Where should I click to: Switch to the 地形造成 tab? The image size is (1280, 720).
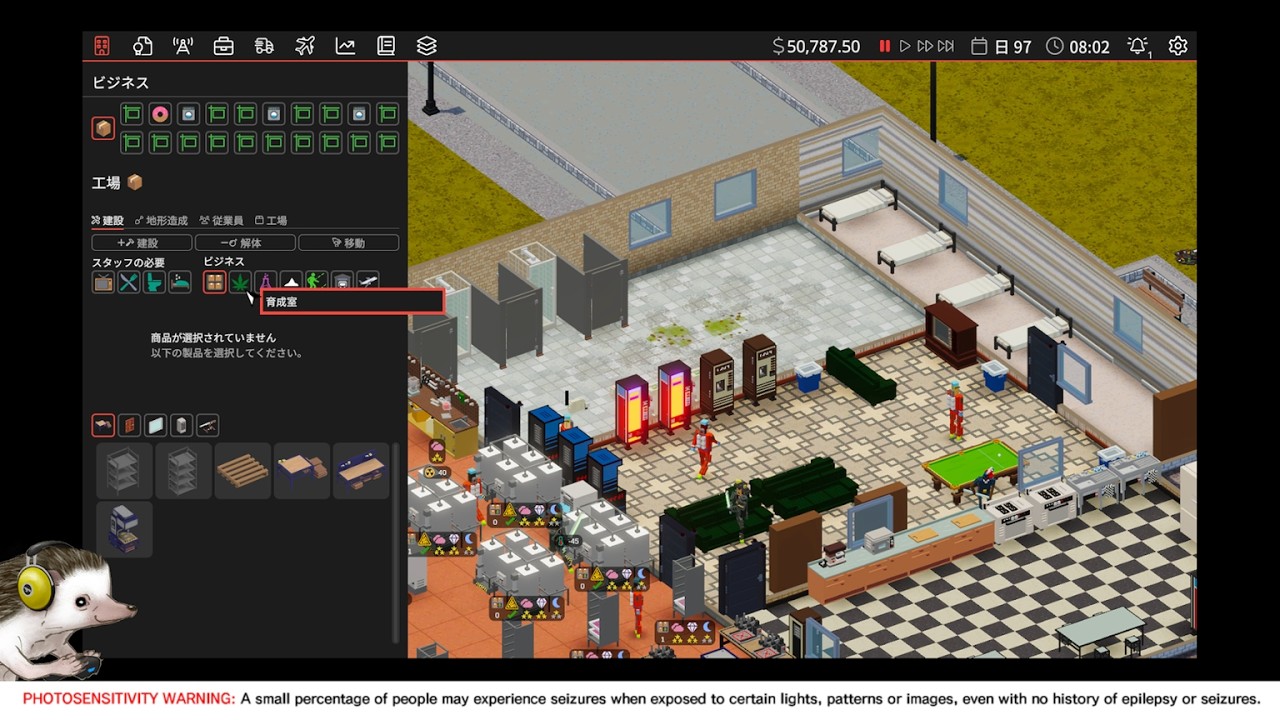click(x=161, y=220)
